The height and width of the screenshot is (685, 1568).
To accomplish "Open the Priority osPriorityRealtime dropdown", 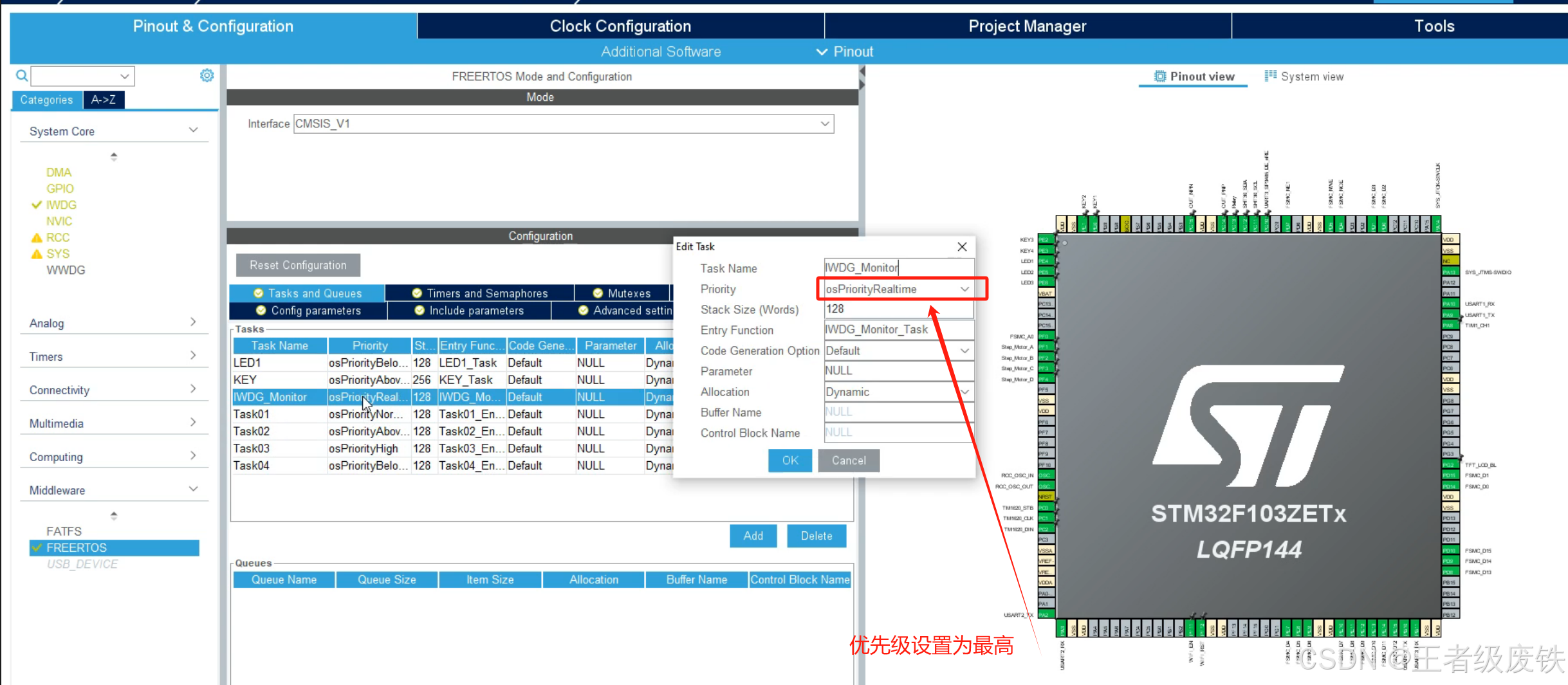I will (964, 289).
